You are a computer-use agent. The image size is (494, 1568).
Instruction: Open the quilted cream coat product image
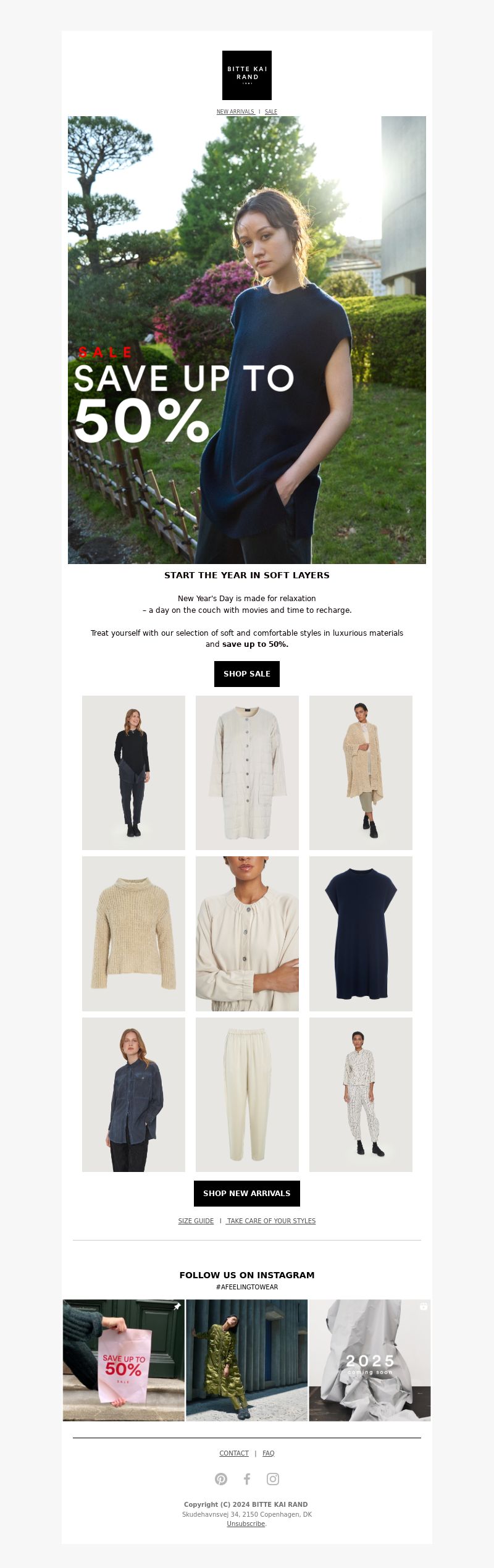pos(247,773)
